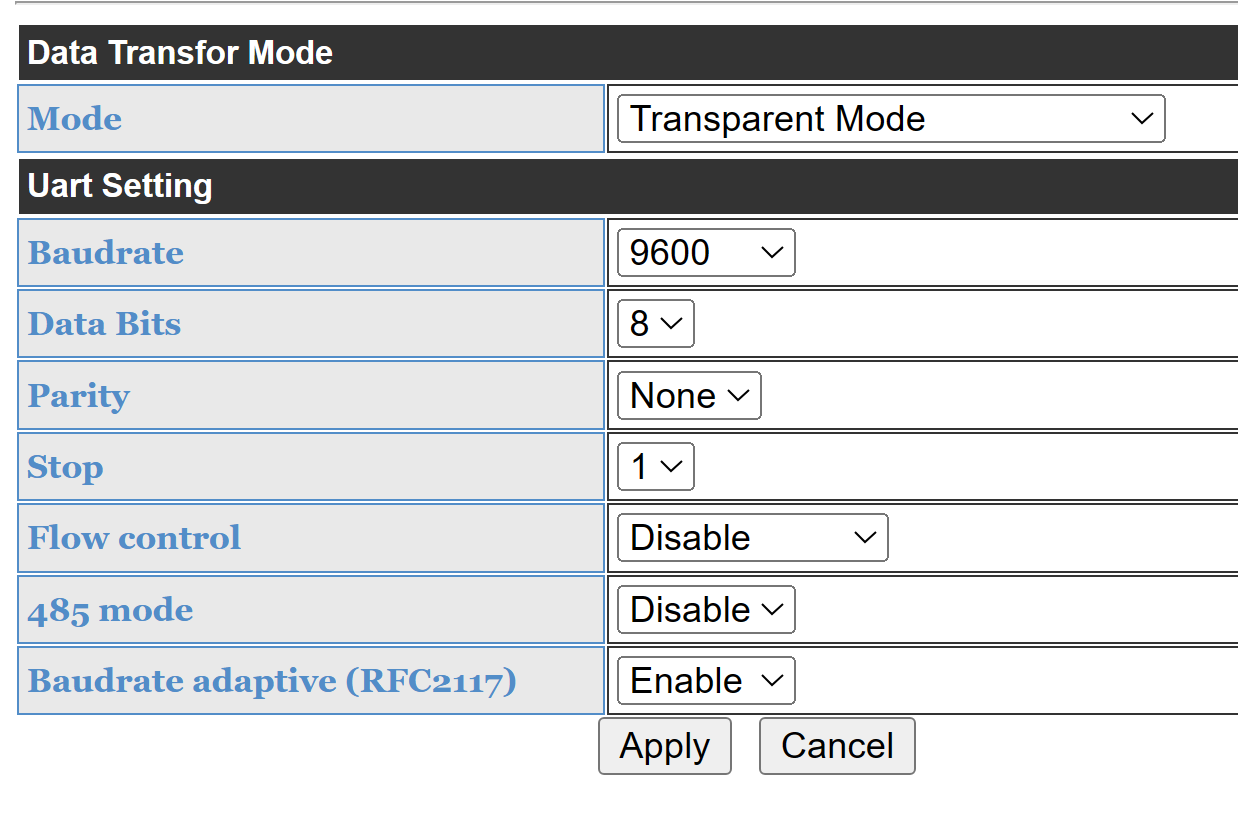The height and width of the screenshot is (817, 1238).
Task: Open the Flow control dropdown
Action: [752, 538]
